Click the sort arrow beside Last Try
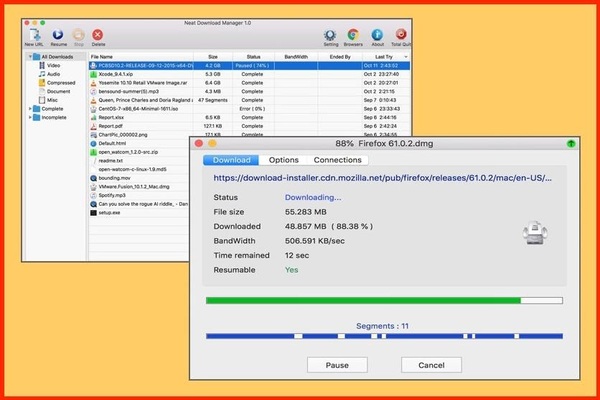 [406, 57]
